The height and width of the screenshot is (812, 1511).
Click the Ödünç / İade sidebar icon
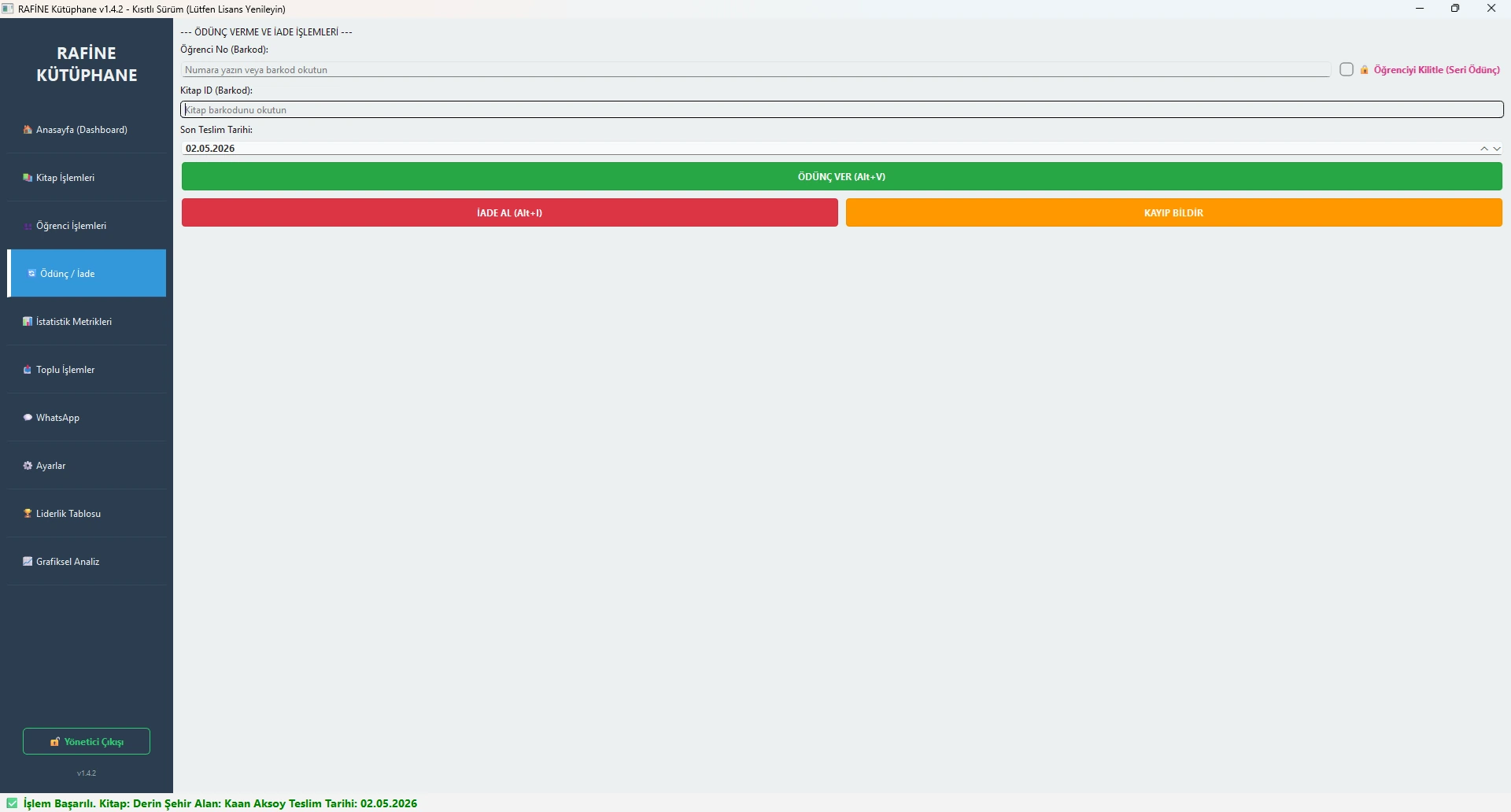coord(31,274)
